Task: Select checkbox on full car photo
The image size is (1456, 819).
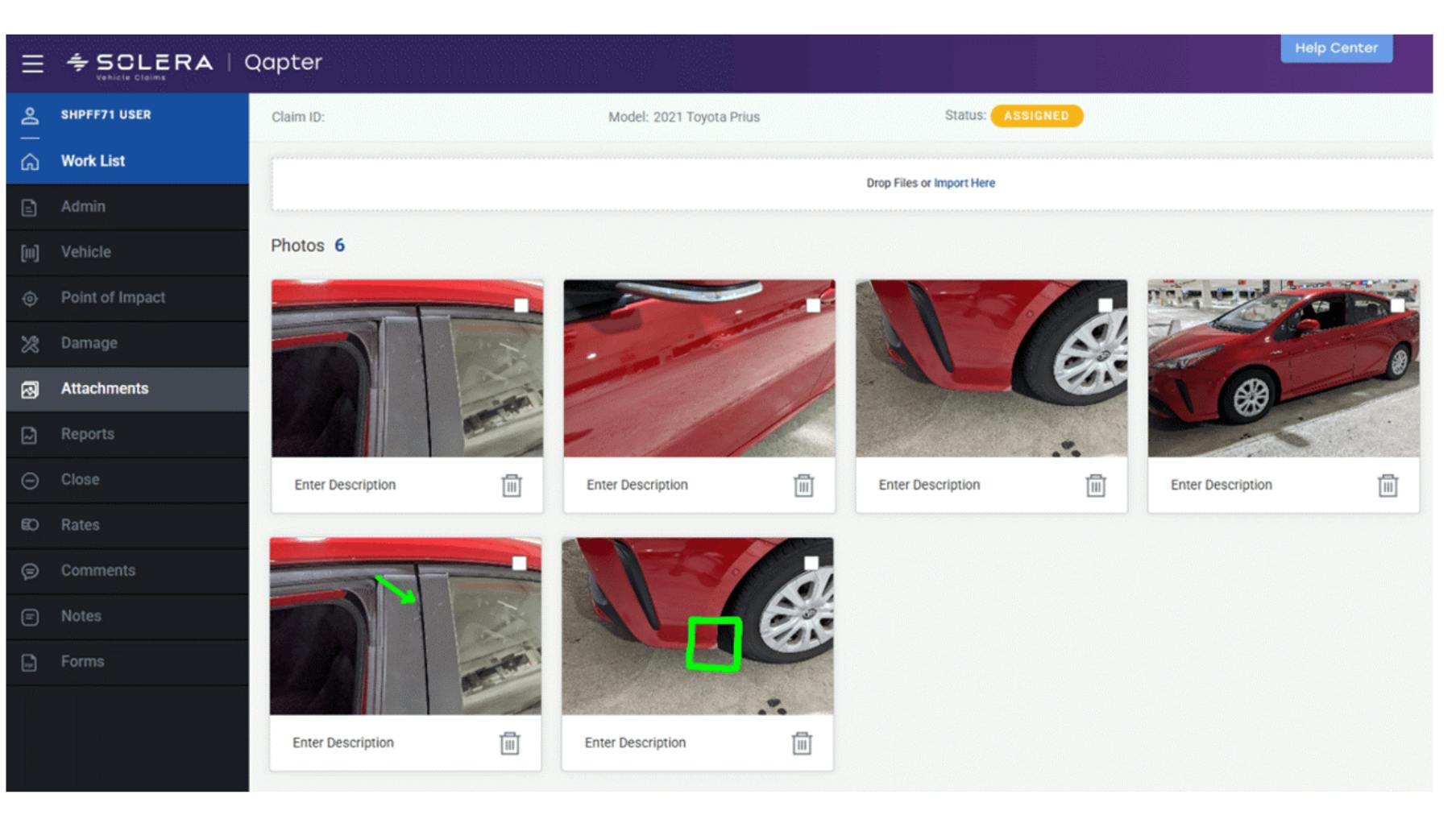Action: click(x=1397, y=306)
